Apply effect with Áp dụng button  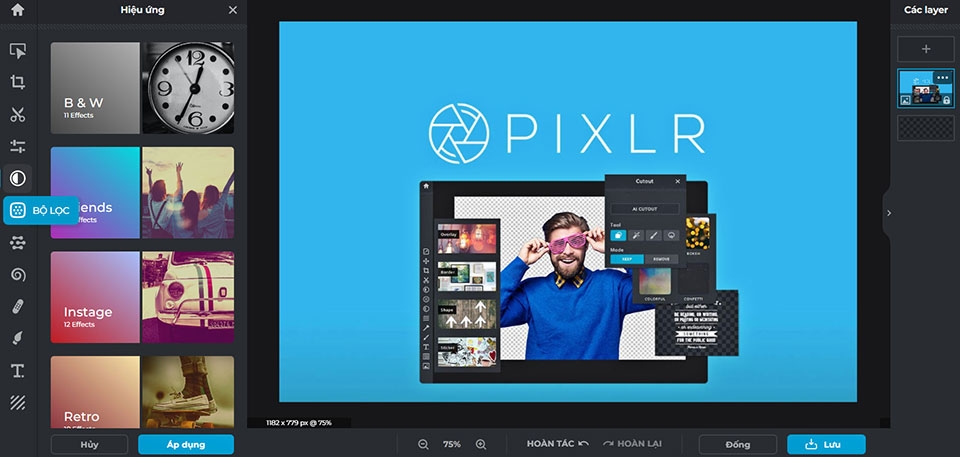point(186,444)
